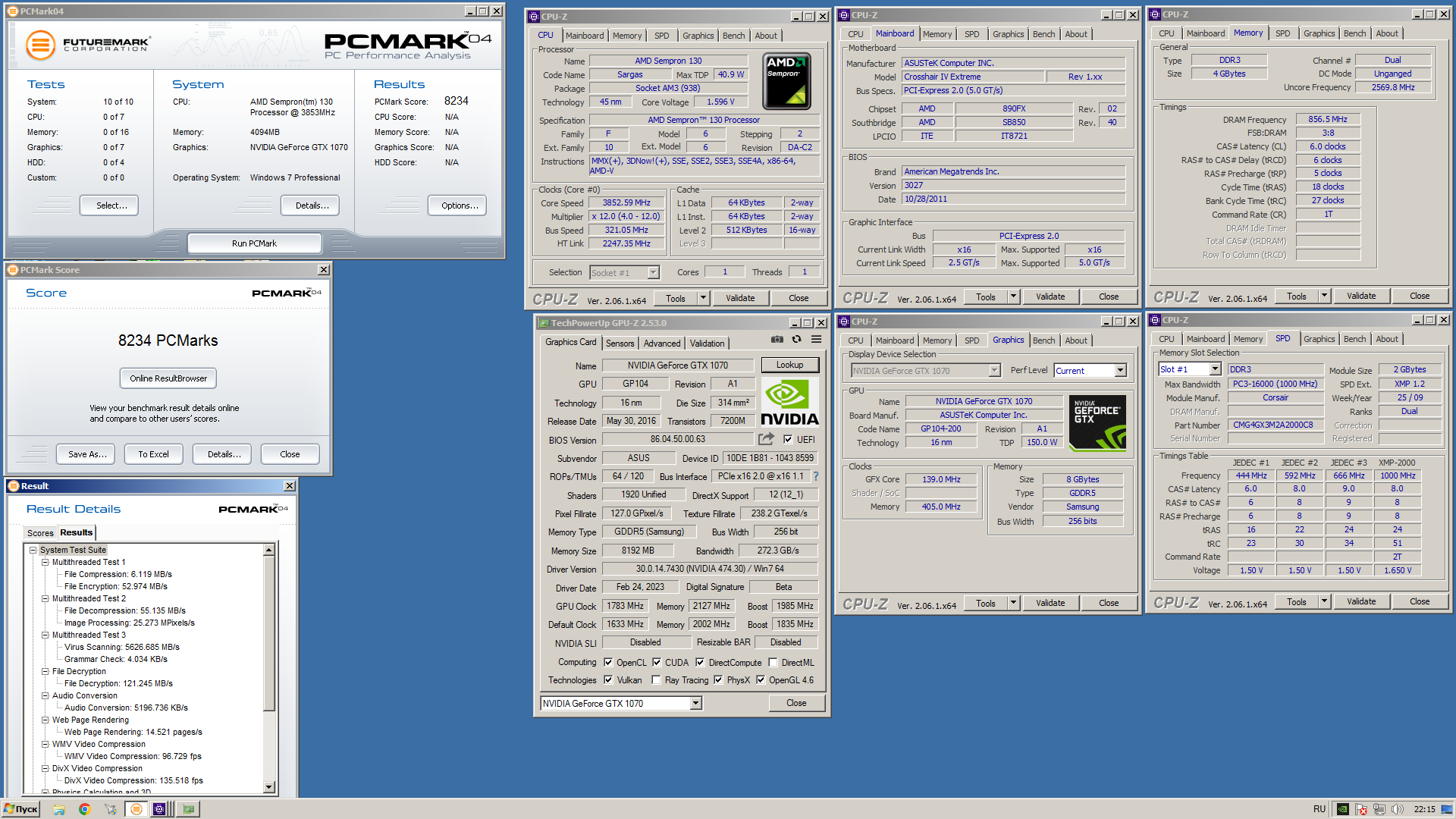Switch to GPU-Z via the taskbar button

click(x=188, y=809)
